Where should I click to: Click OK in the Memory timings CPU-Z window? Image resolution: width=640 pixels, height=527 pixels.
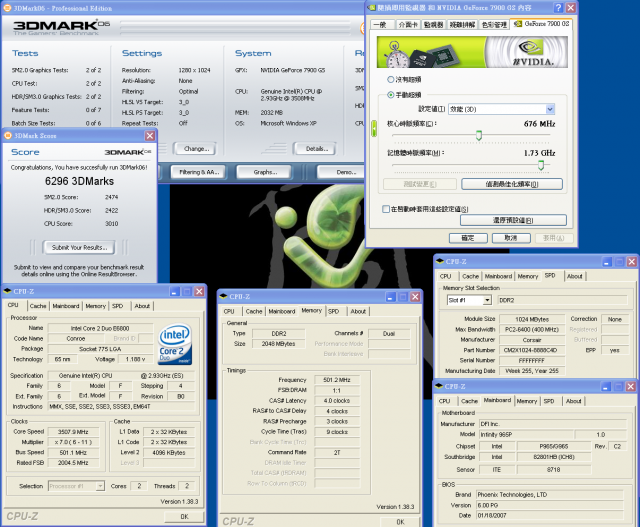tap(400, 522)
